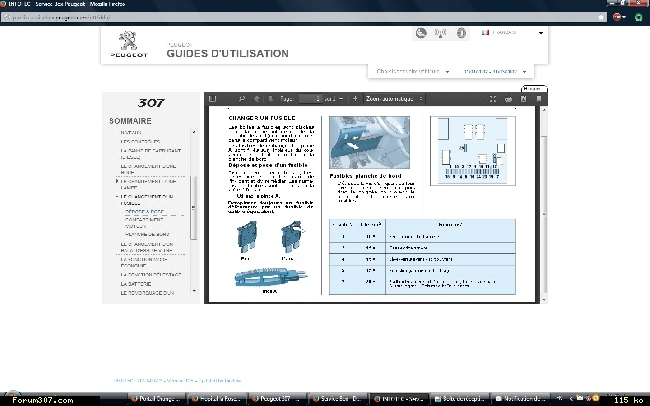Image resolution: width=650 pixels, height=406 pixels.
Task: Click the antenna signal icon in header
Action: pyautogui.click(x=440, y=33)
